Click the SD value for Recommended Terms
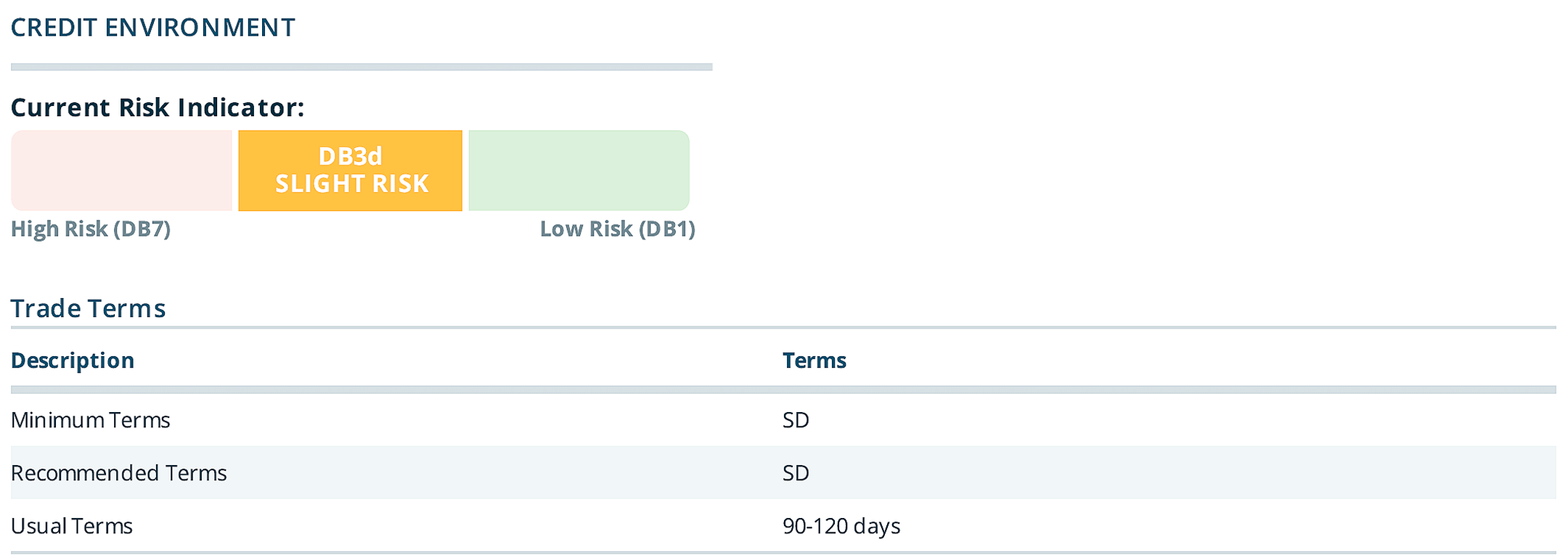1568x560 pixels. click(x=796, y=473)
